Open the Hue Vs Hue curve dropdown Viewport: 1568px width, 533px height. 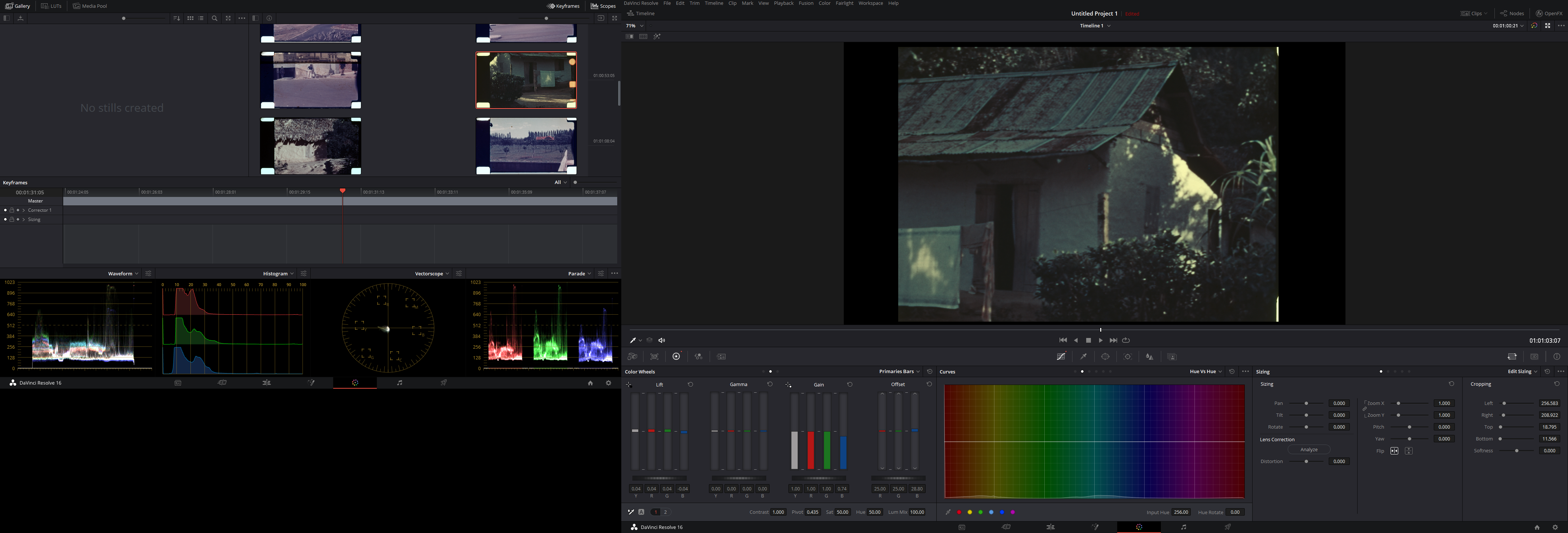[x=1205, y=372]
